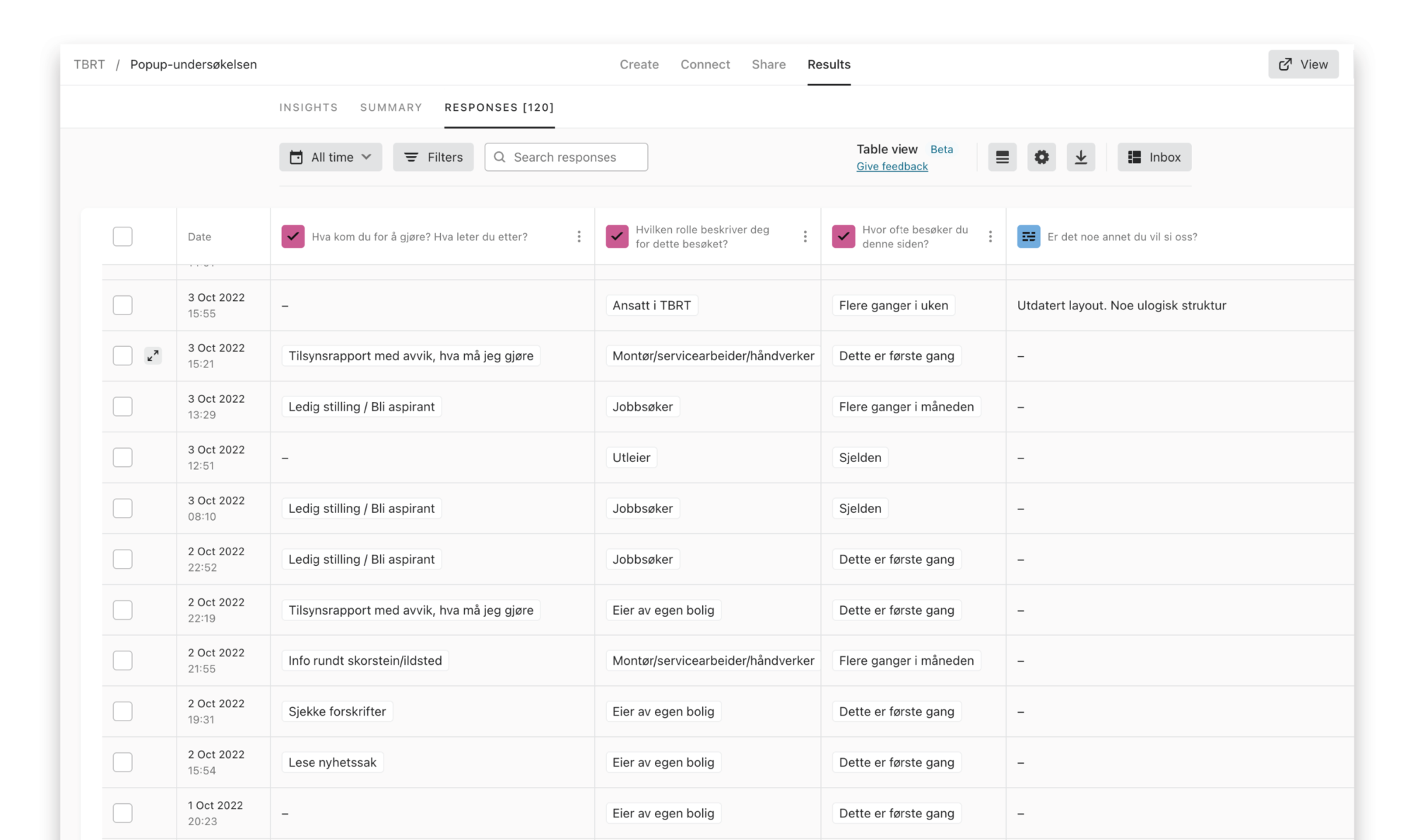Viewport: 1413px width, 840px height.
Task: Select the 3 Oct 2022 12:51 row checkbox
Action: pyautogui.click(x=123, y=457)
